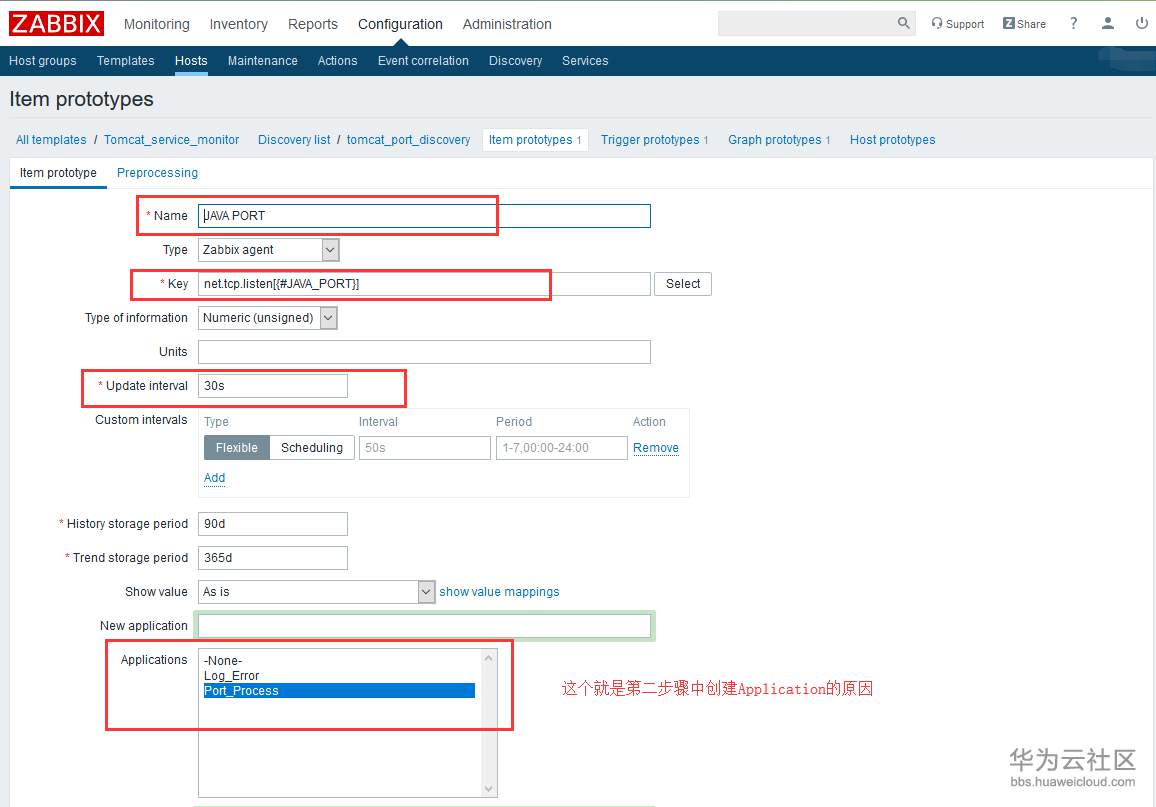Choose Flexible custom interval type

237,447
